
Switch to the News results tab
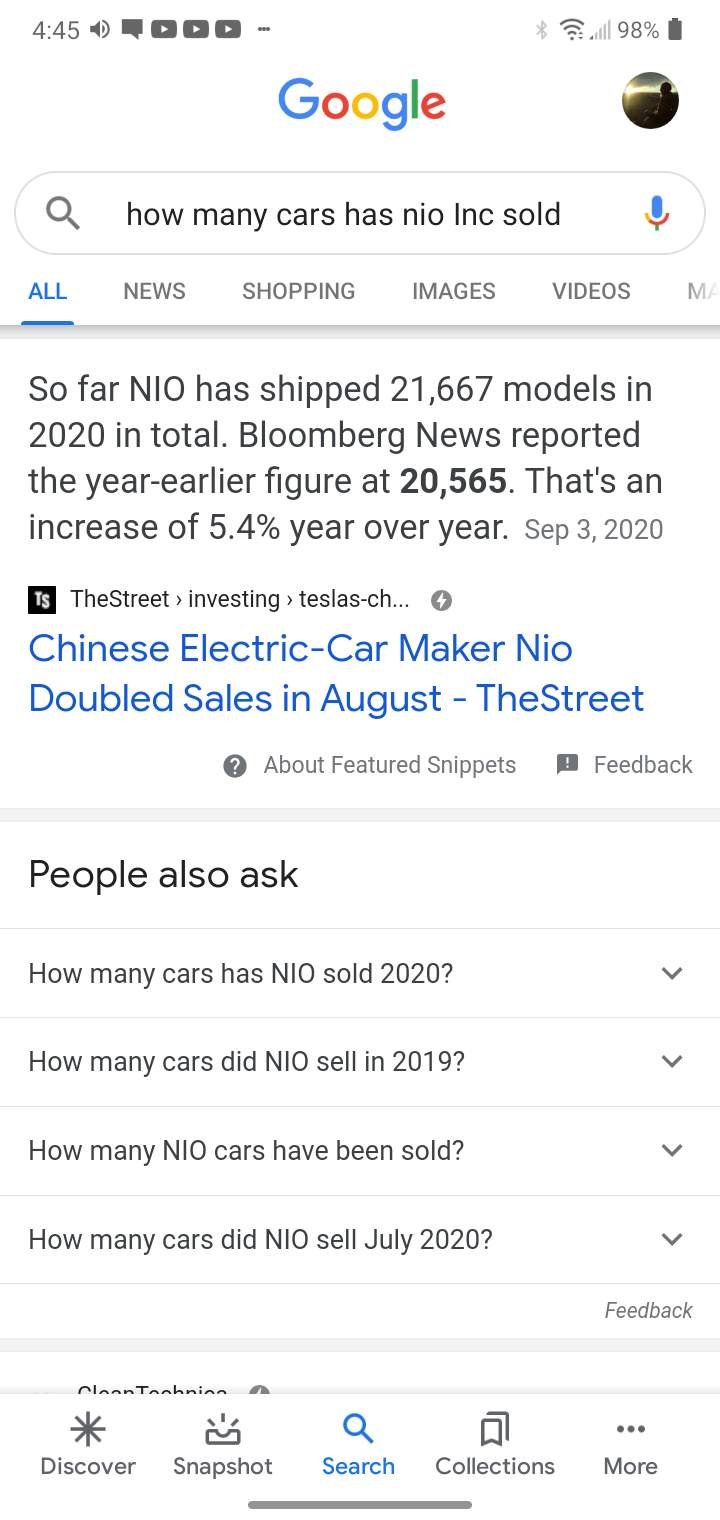(154, 291)
